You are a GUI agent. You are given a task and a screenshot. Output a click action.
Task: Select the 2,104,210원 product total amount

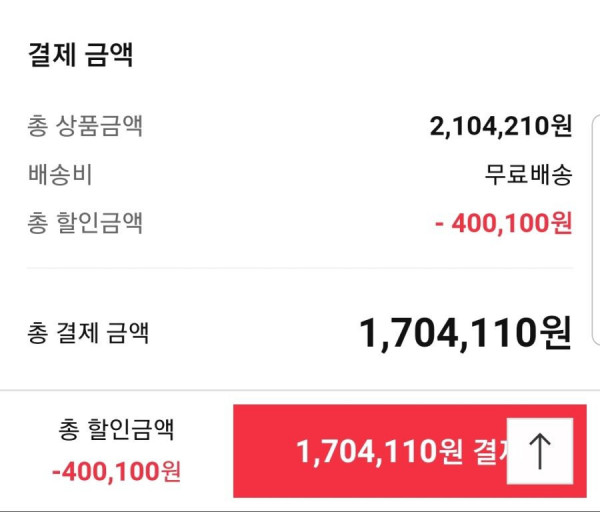(x=501, y=126)
